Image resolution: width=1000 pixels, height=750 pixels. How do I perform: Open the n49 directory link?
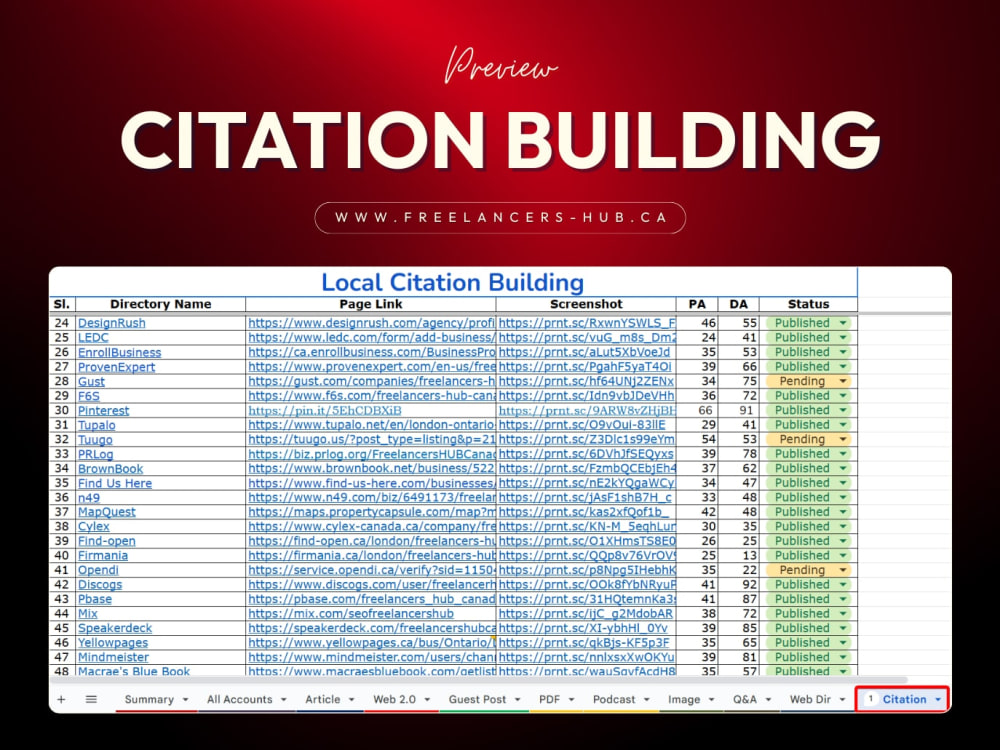click(89, 497)
